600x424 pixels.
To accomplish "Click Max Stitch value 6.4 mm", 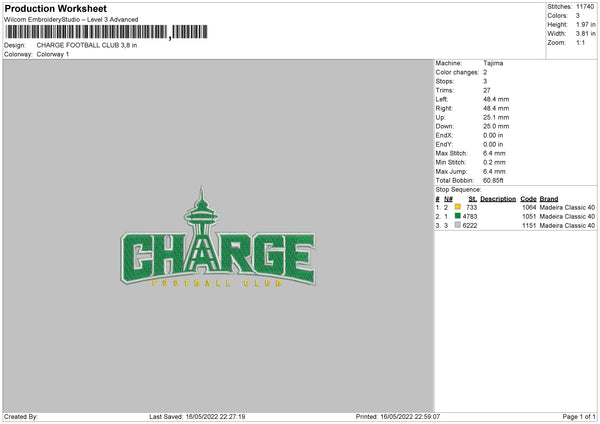I will pos(494,153).
